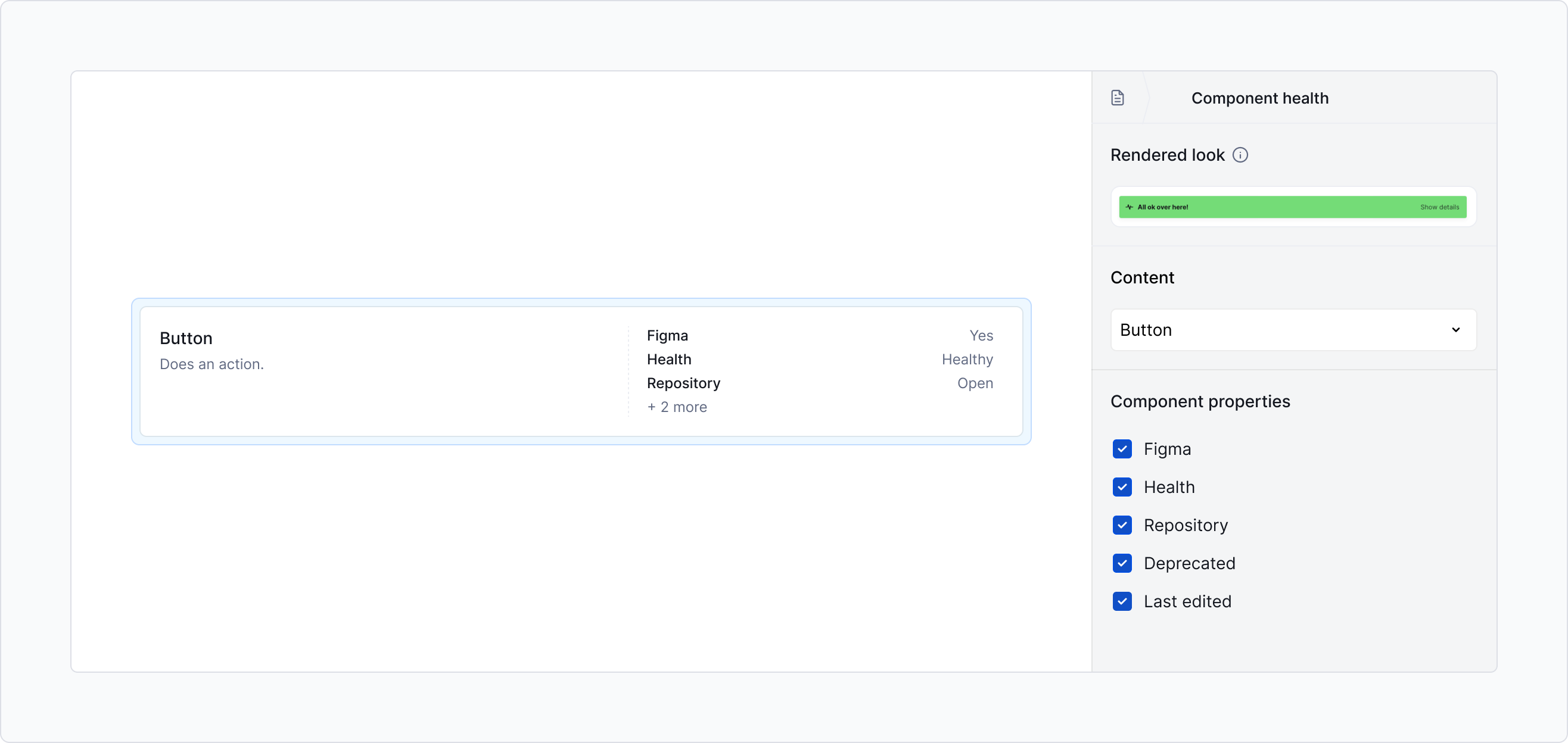Click the document icon in breadcrumb
The height and width of the screenshot is (743, 1568).
coord(1117,98)
